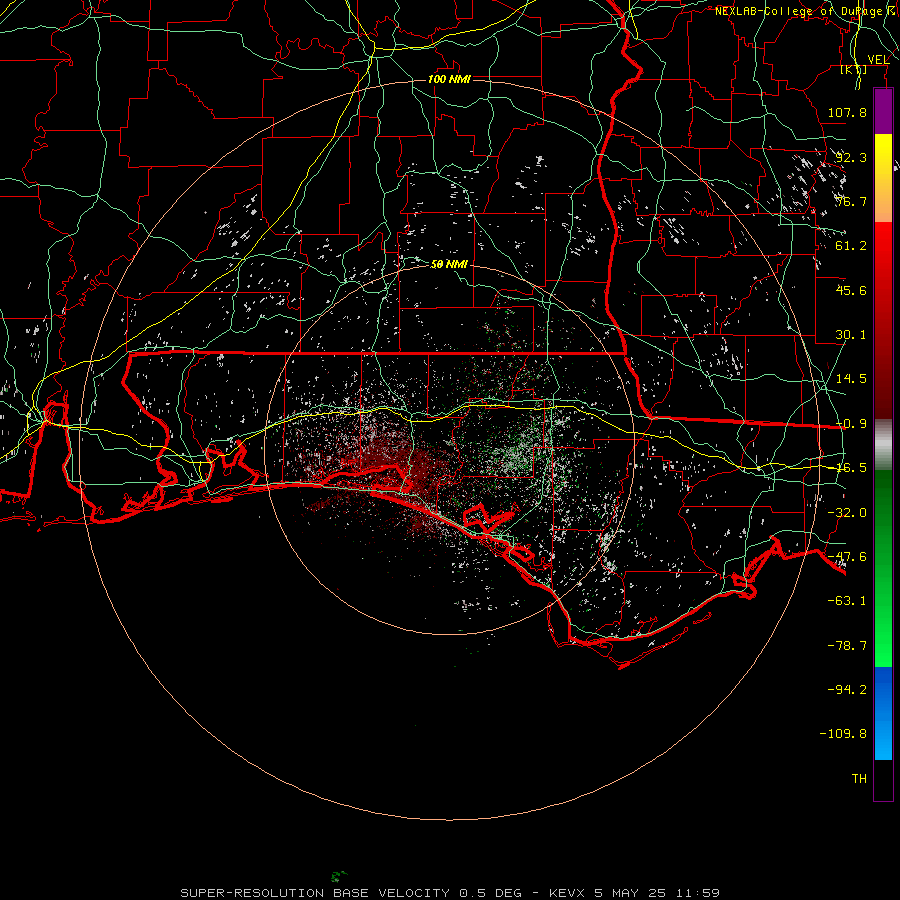900x900 pixels.
Task: Click the -109.8 legend value
Action: (843, 734)
